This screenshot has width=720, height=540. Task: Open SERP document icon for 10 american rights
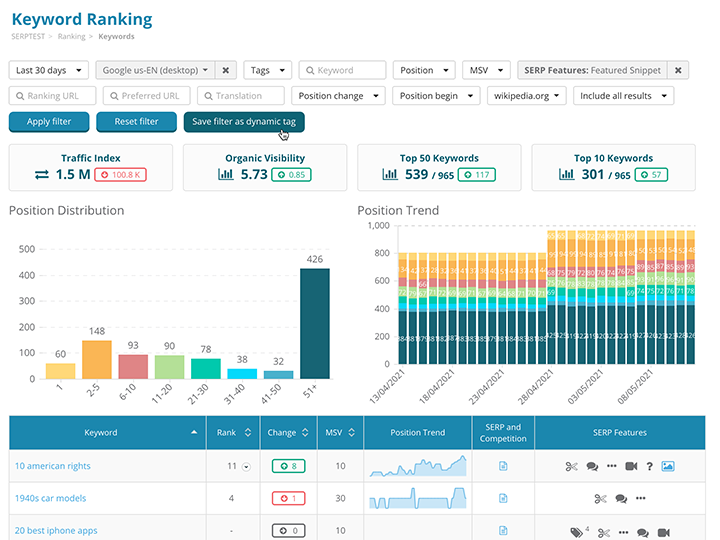503,466
